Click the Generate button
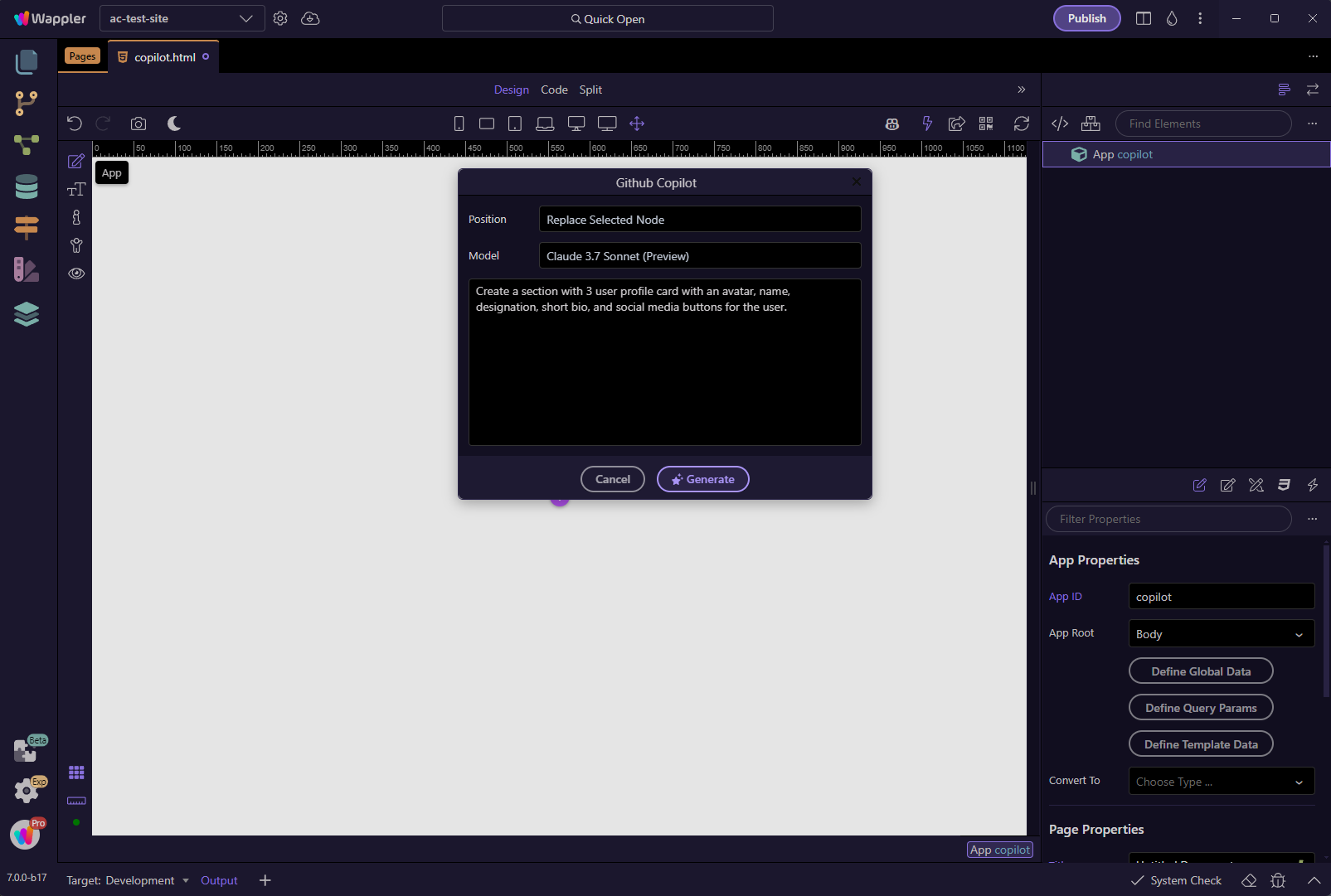This screenshot has width=1331, height=896. click(703, 479)
